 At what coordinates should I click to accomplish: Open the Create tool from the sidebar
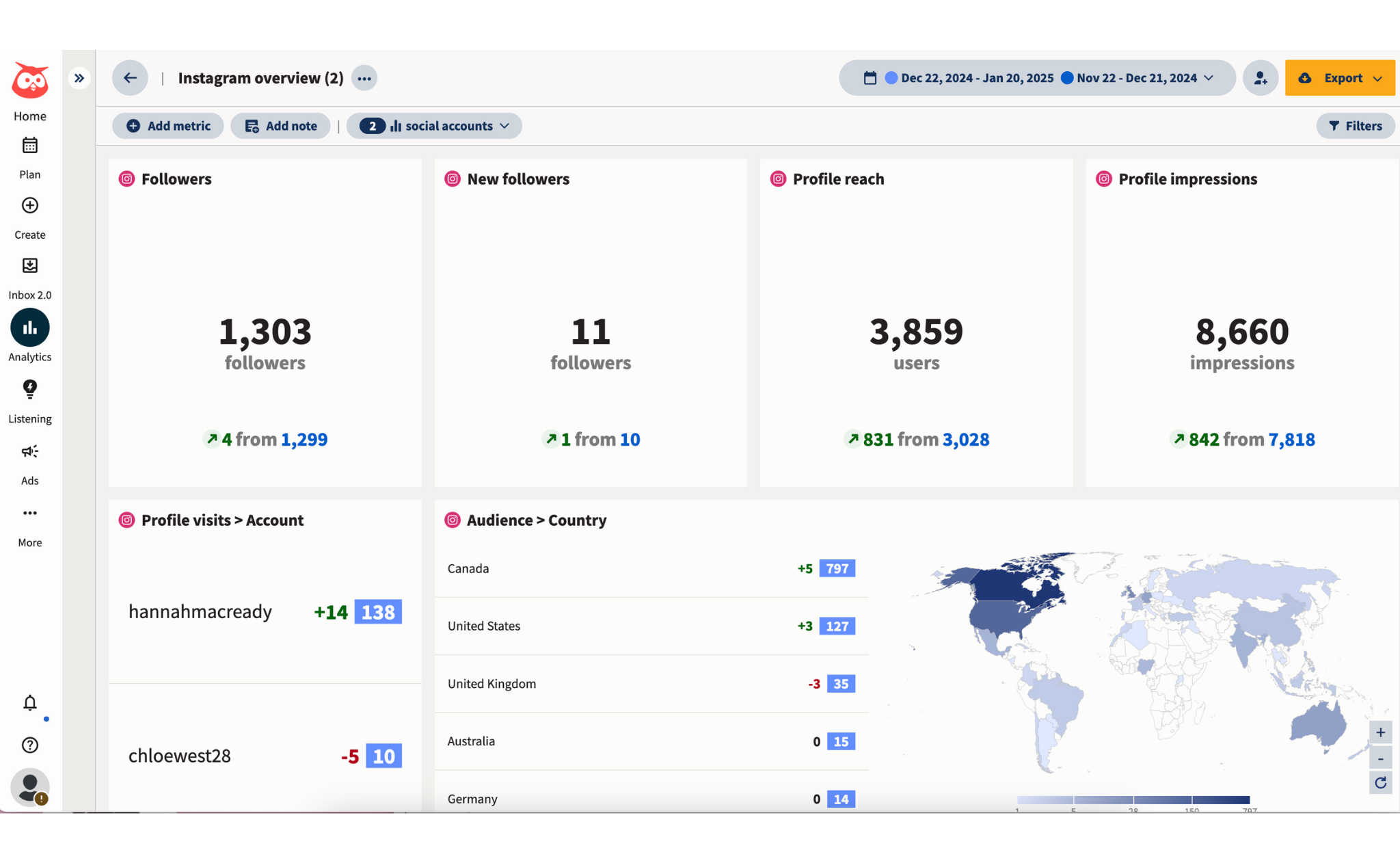[x=29, y=205]
